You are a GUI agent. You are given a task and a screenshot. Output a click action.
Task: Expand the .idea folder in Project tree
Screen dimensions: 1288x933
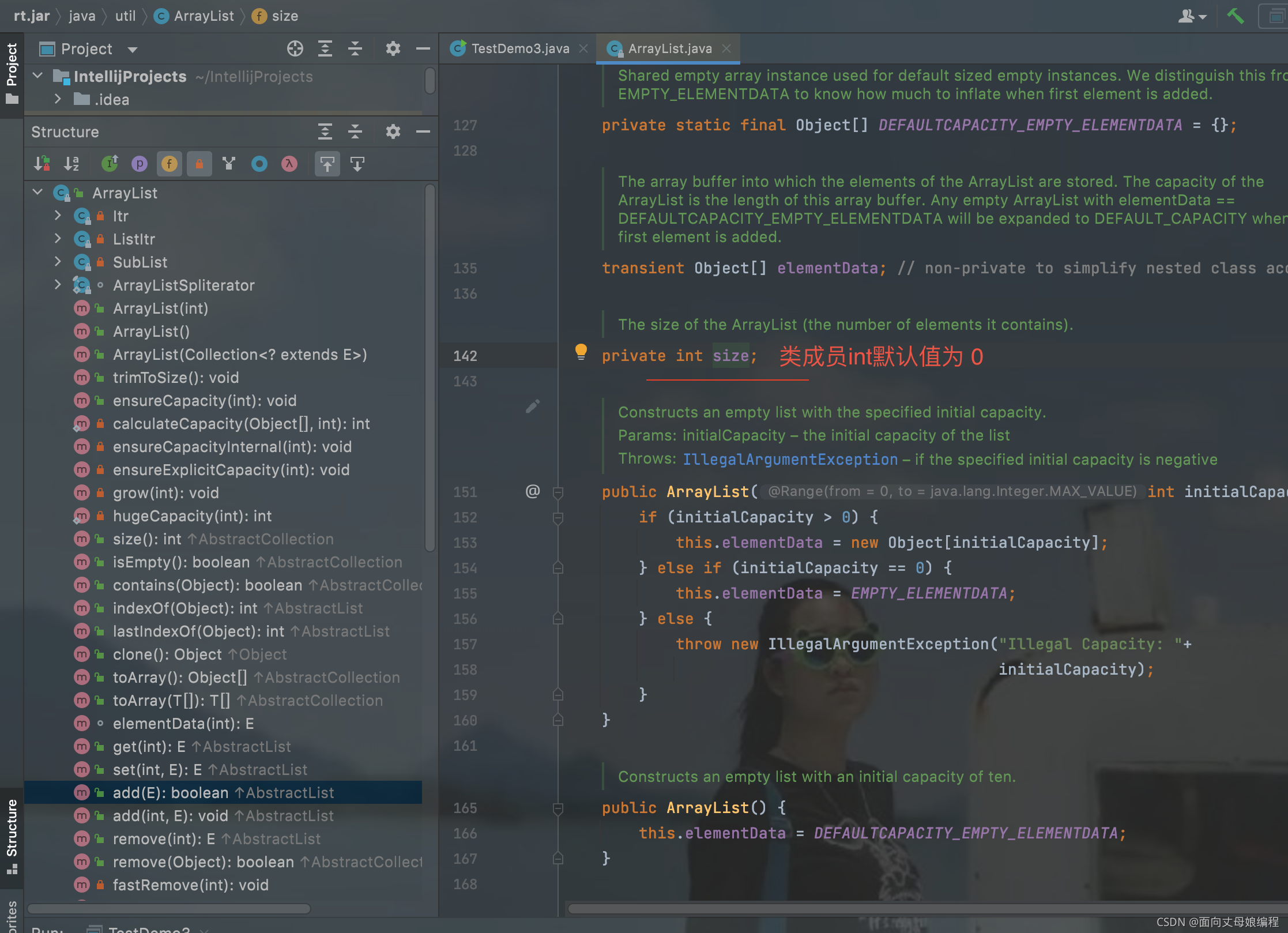click(x=58, y=99)
